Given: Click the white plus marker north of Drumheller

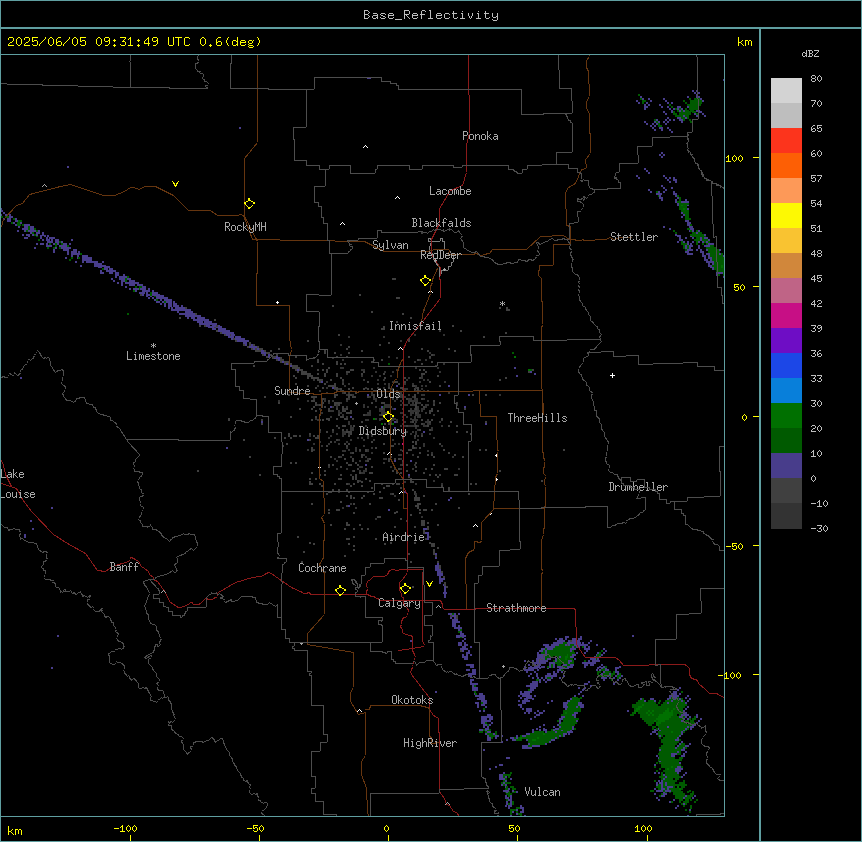Looking at the screenshot, I should point(612,375).
